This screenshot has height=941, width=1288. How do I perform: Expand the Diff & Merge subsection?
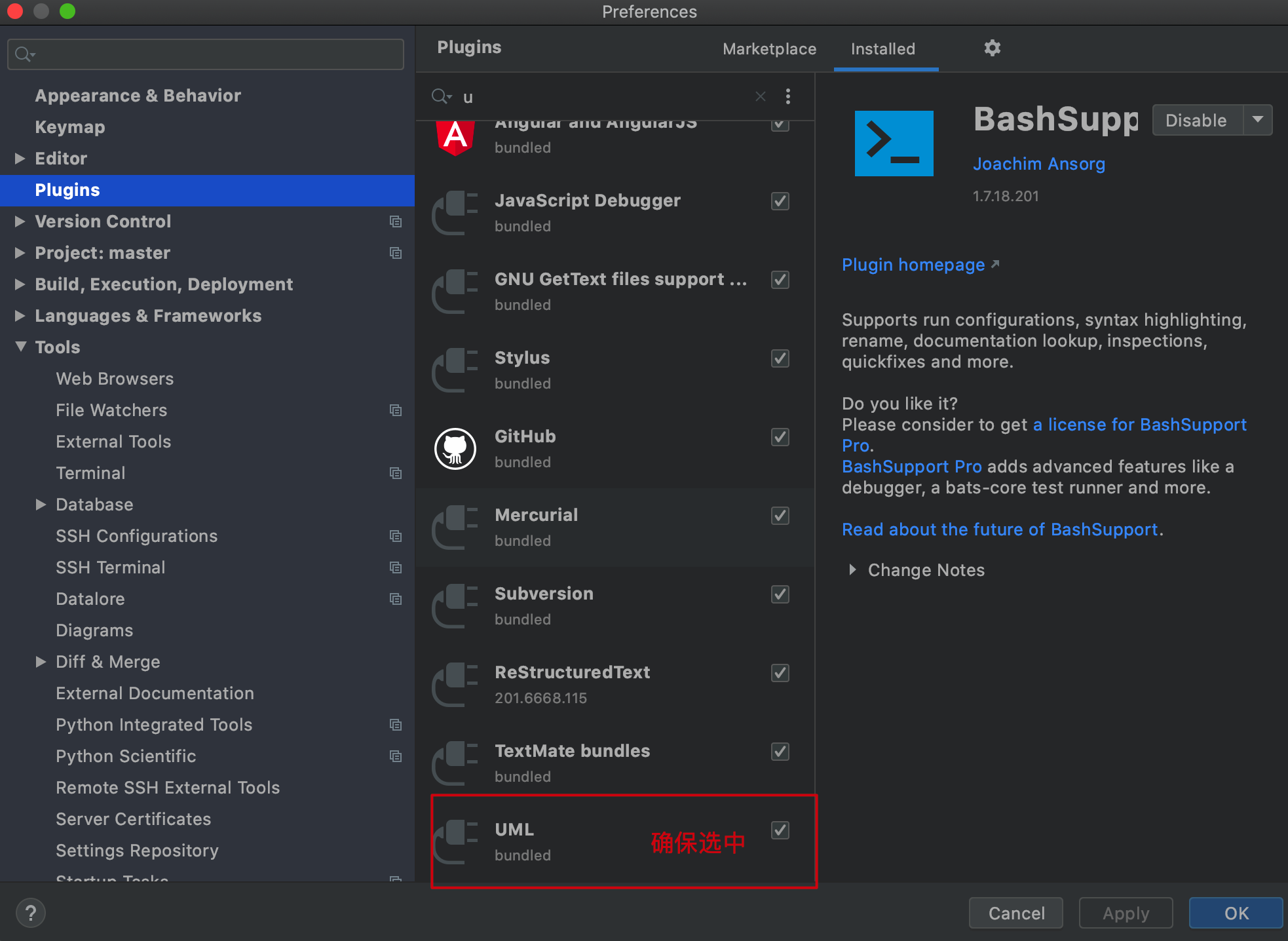pyautogui.click(x=41, y=662)
